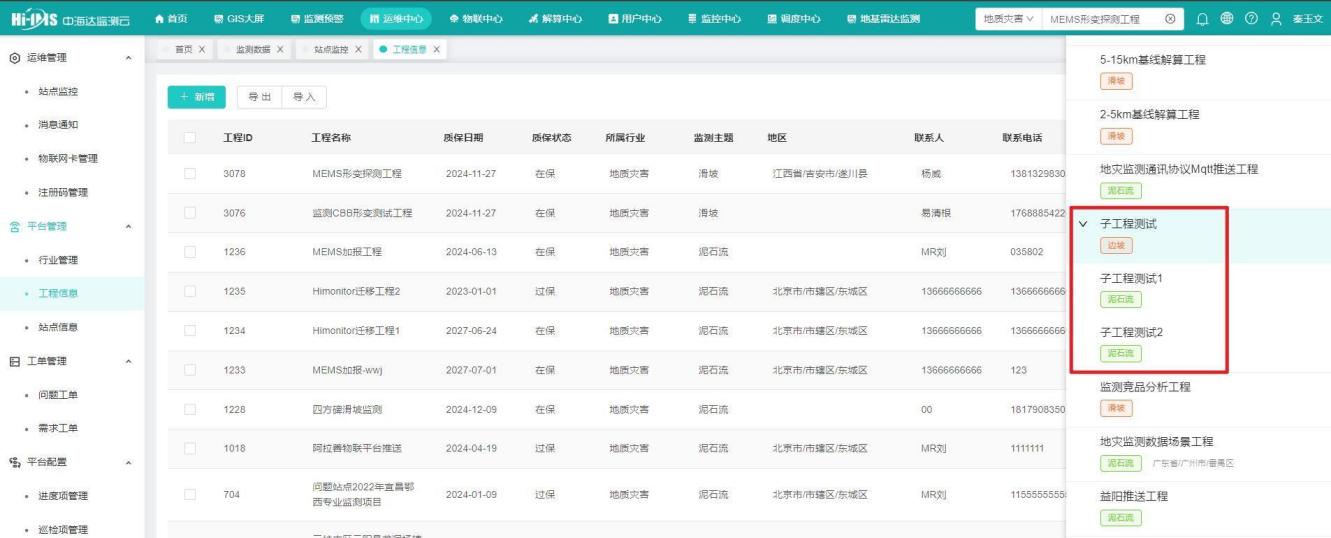This screenshot has width=1331, height=538.
Task: Click the 新增 button
Action: 196,97
